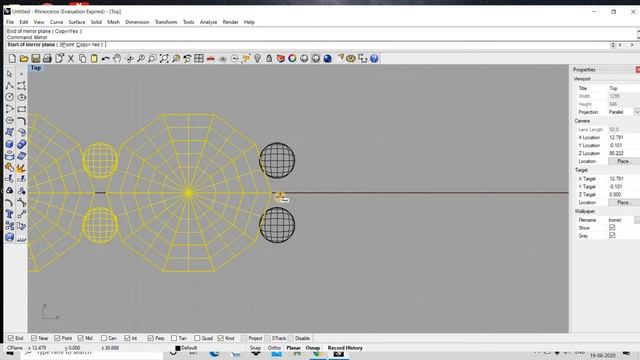Open the File menu
Viewport: 640px width, 360px height.
(10, 22)
